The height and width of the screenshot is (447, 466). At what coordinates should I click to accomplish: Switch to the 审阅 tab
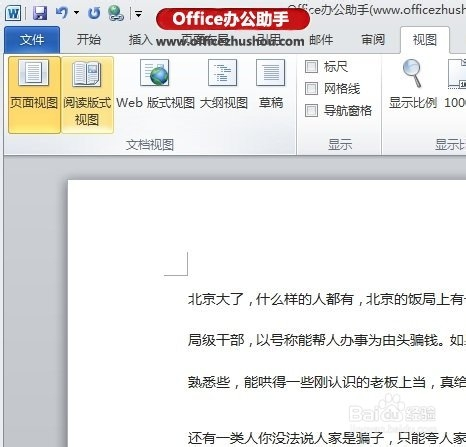[373, 40]
